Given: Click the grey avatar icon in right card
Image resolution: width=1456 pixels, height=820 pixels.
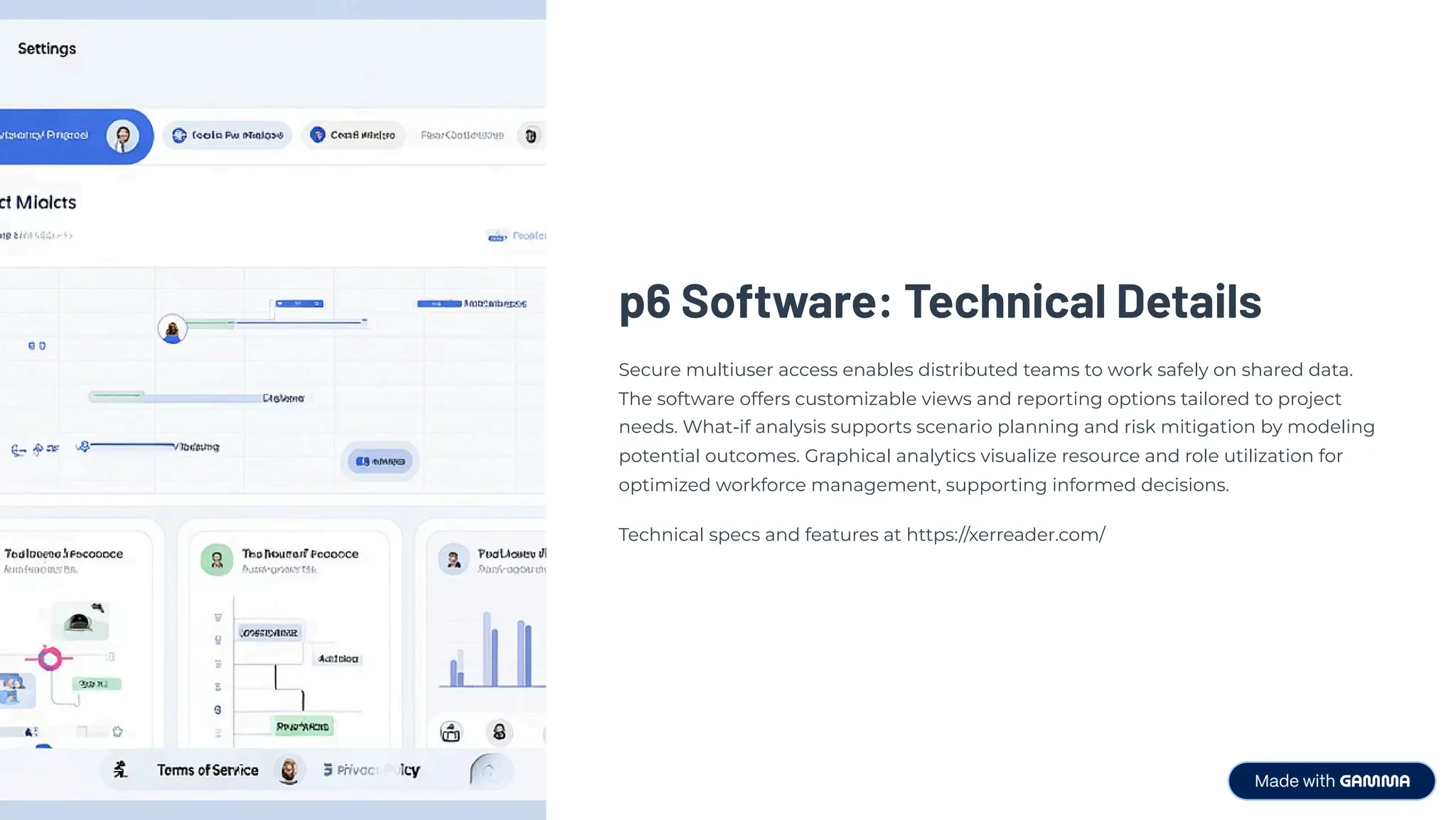Looking at the screenshot, I should point(454,560).
